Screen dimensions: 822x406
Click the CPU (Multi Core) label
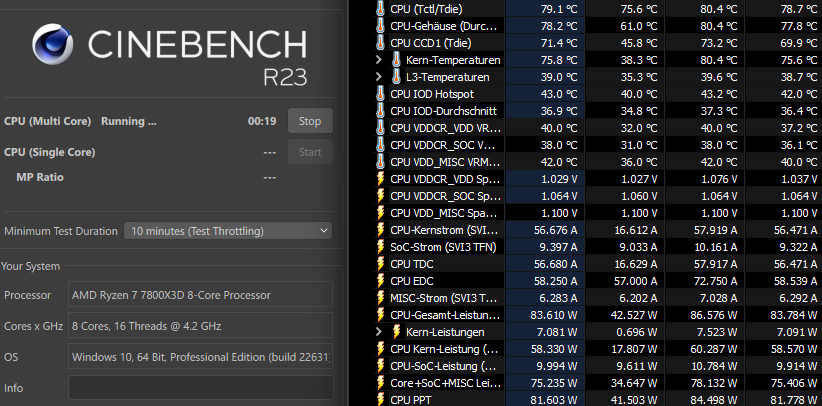click(47, 121)
